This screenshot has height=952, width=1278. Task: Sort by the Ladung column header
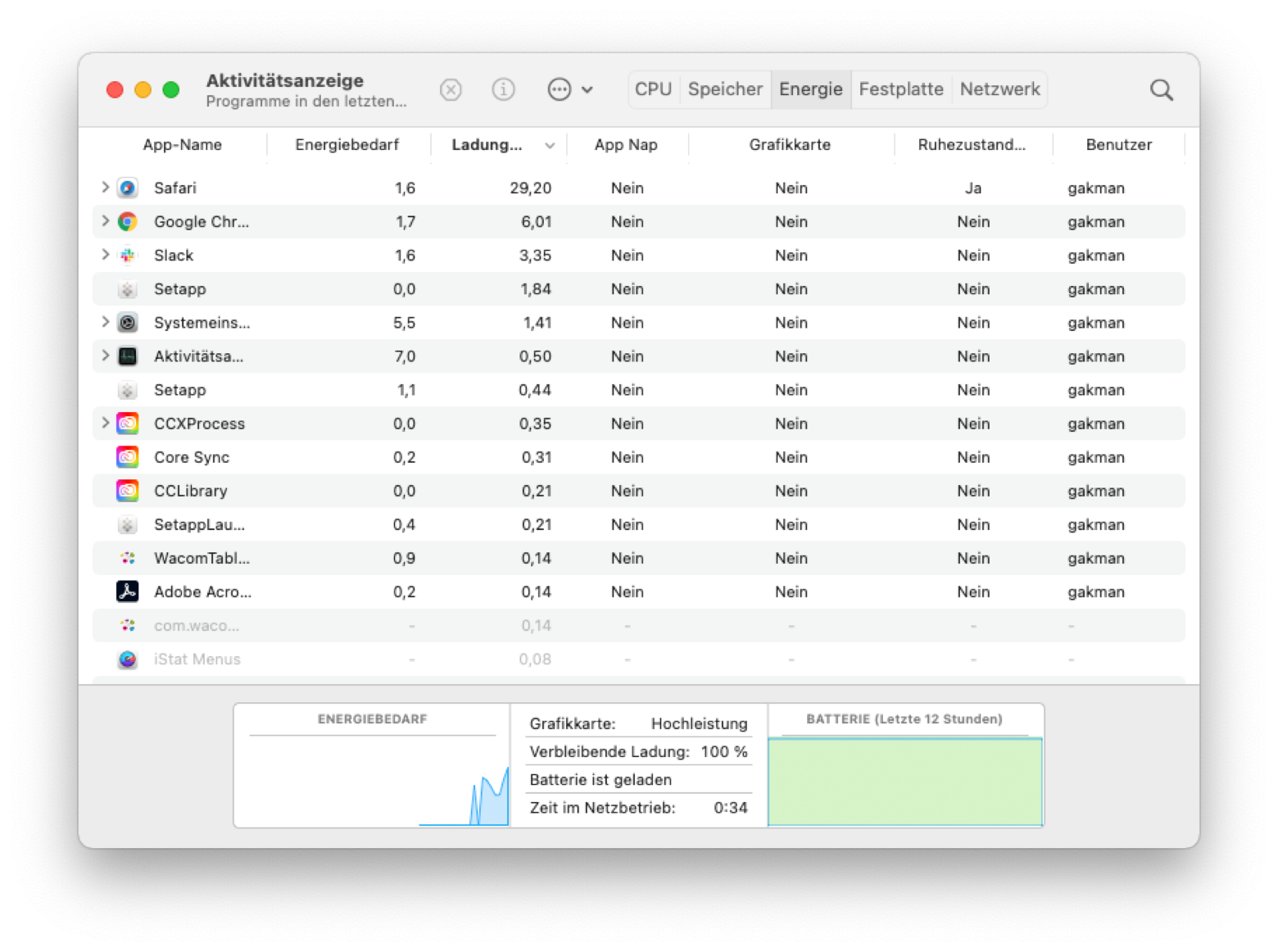(498, 145)
